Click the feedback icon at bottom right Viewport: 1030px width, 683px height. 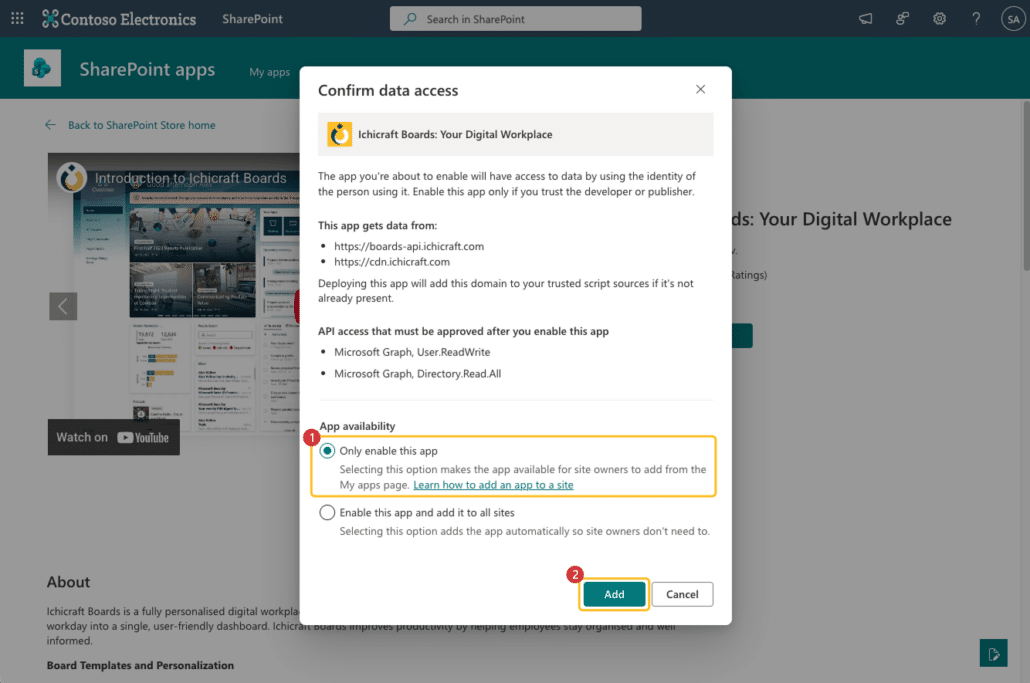(993, 653)
